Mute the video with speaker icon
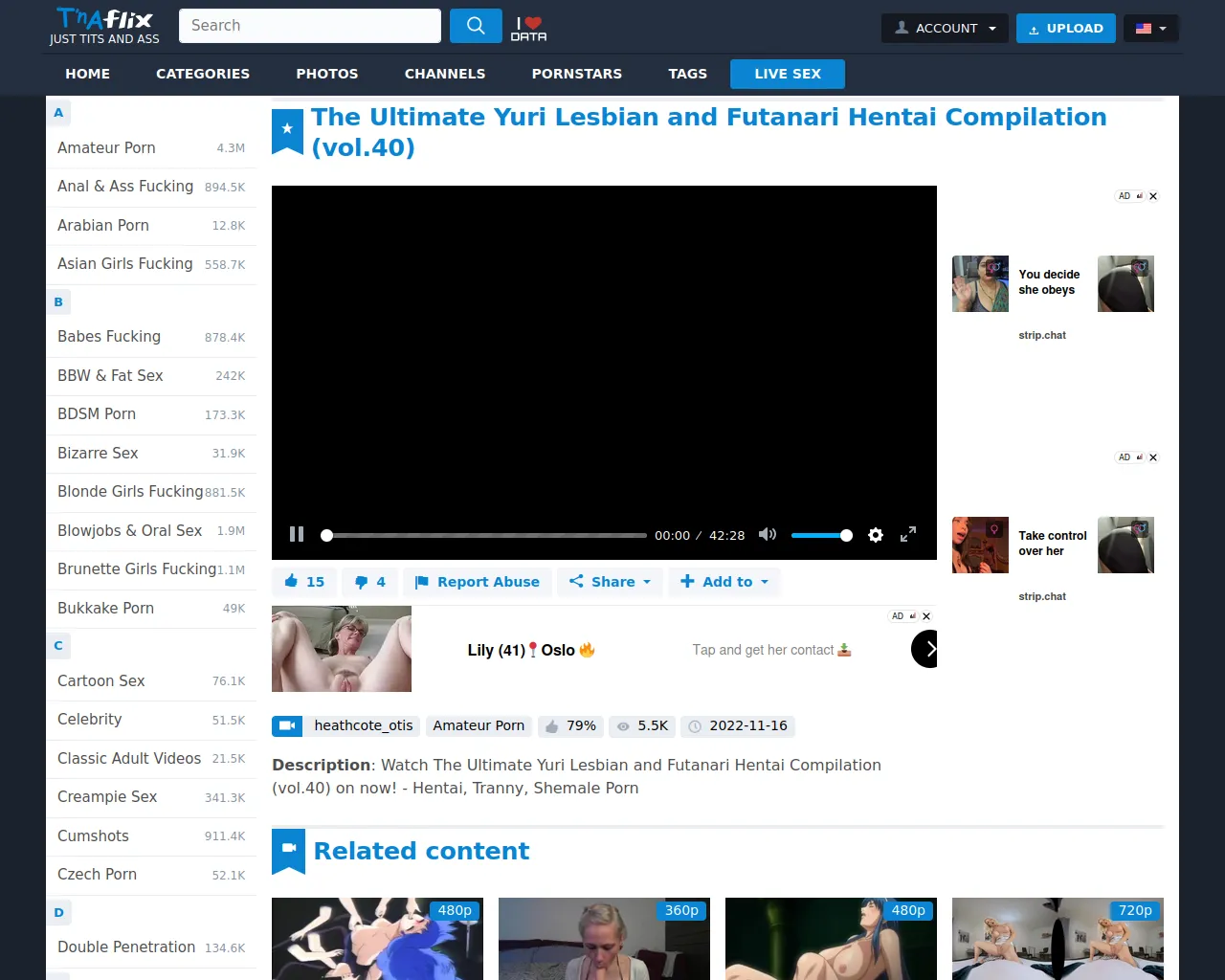 (767, 534)
